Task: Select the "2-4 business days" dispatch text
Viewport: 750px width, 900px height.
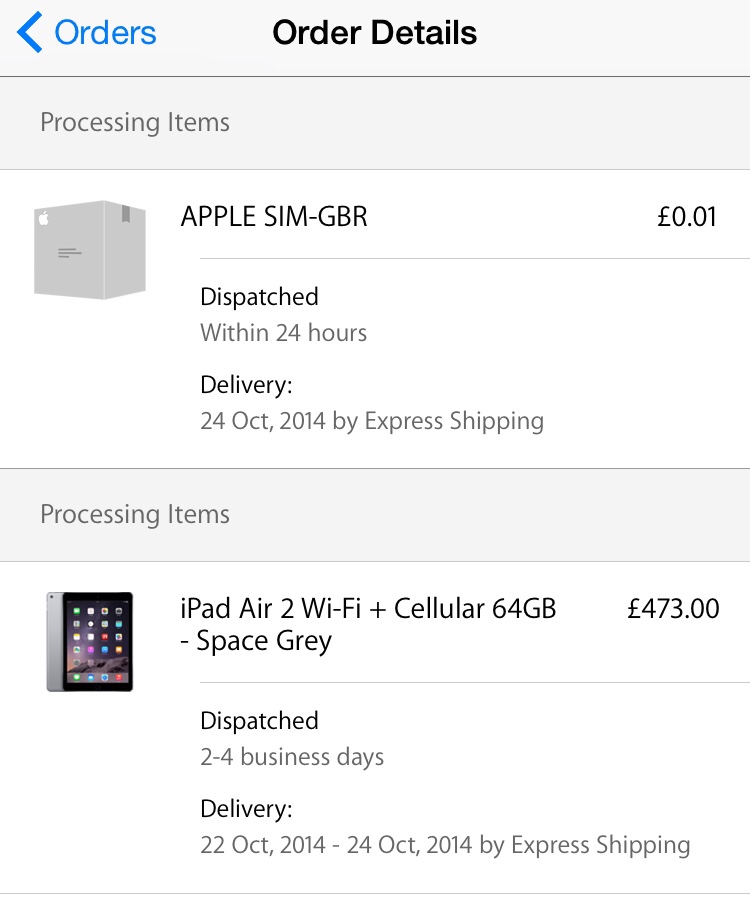Action: click(292, 757)
